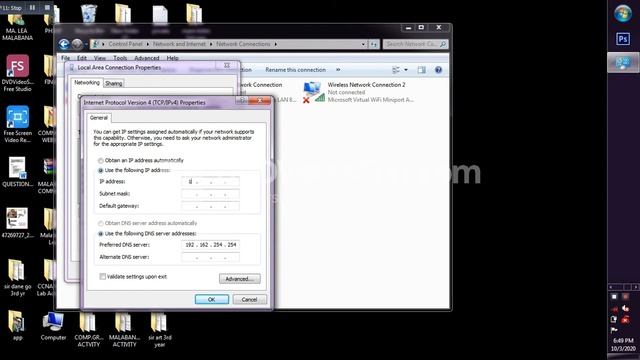The image size is (640, 360).
Task: Select Use the following IP address
Action: click(x=100, y=171)
